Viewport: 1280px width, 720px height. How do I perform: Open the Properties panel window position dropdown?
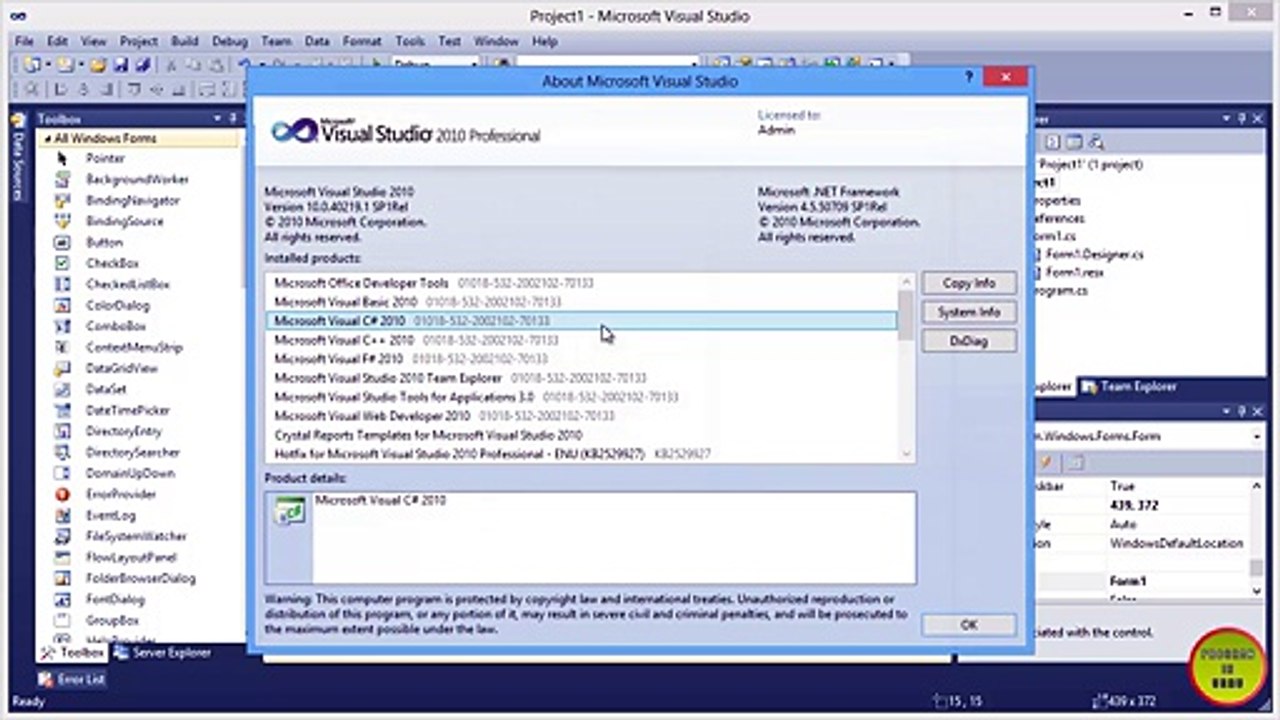click(x=1228, y=410)
